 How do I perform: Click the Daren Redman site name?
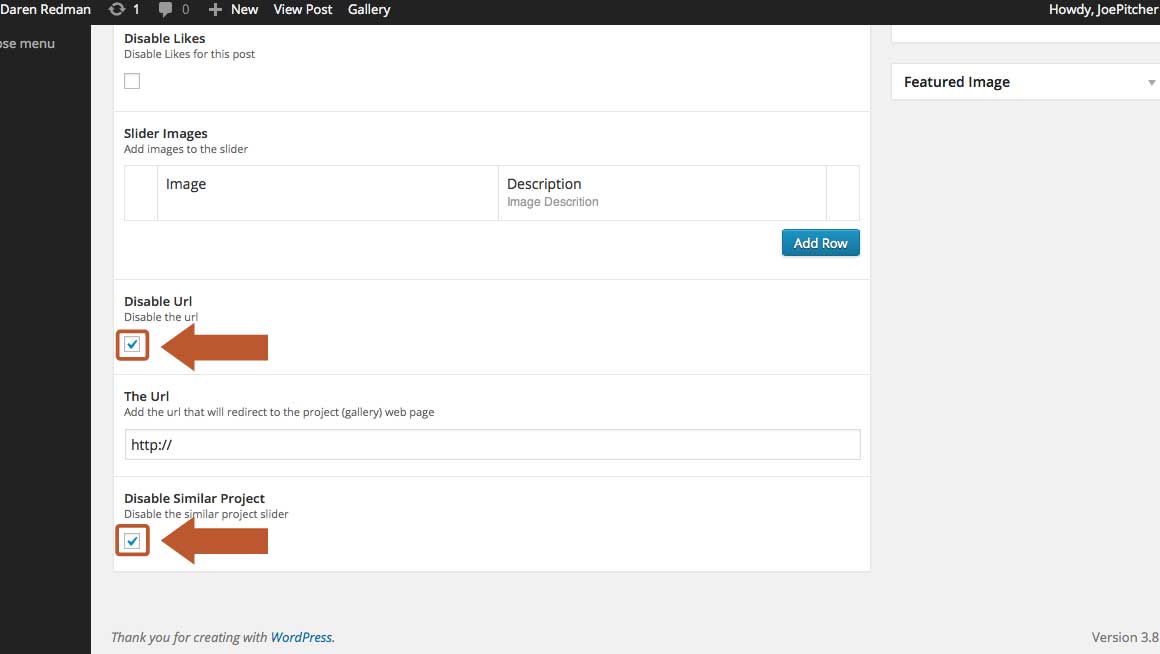point(45,10)
